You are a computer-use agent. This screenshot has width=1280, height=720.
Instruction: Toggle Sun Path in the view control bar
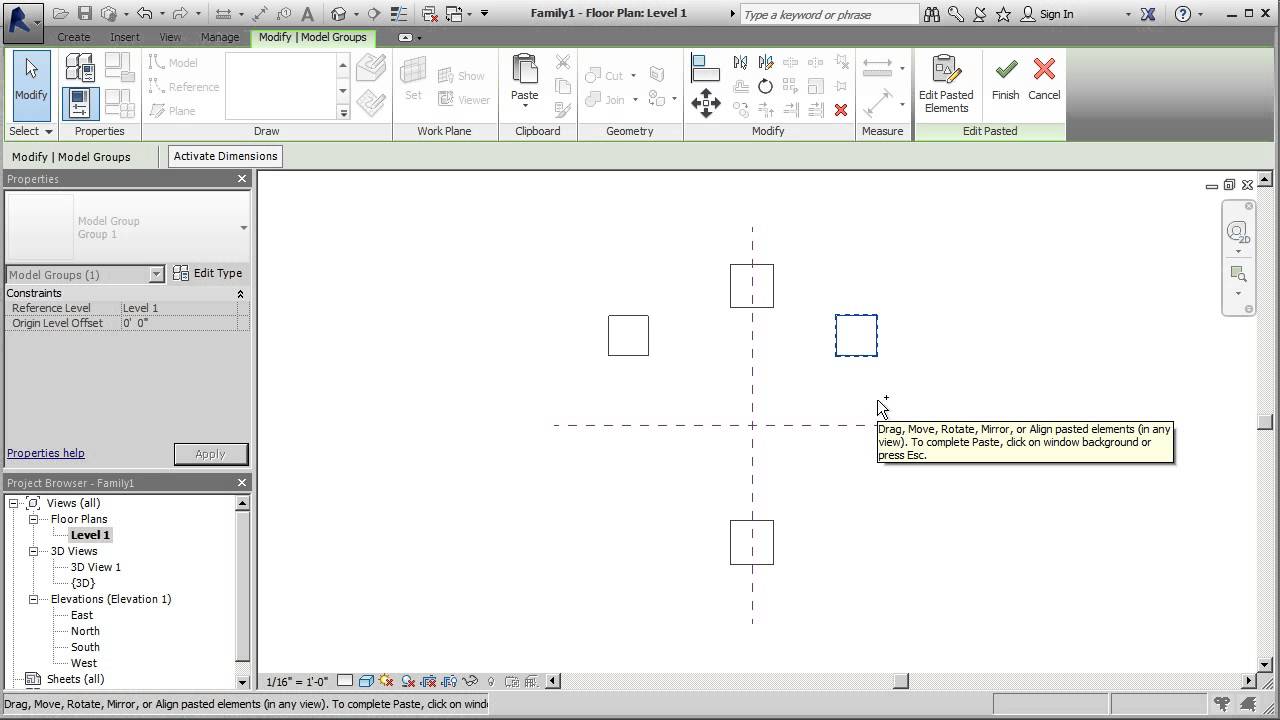click(x=386, y=681)
